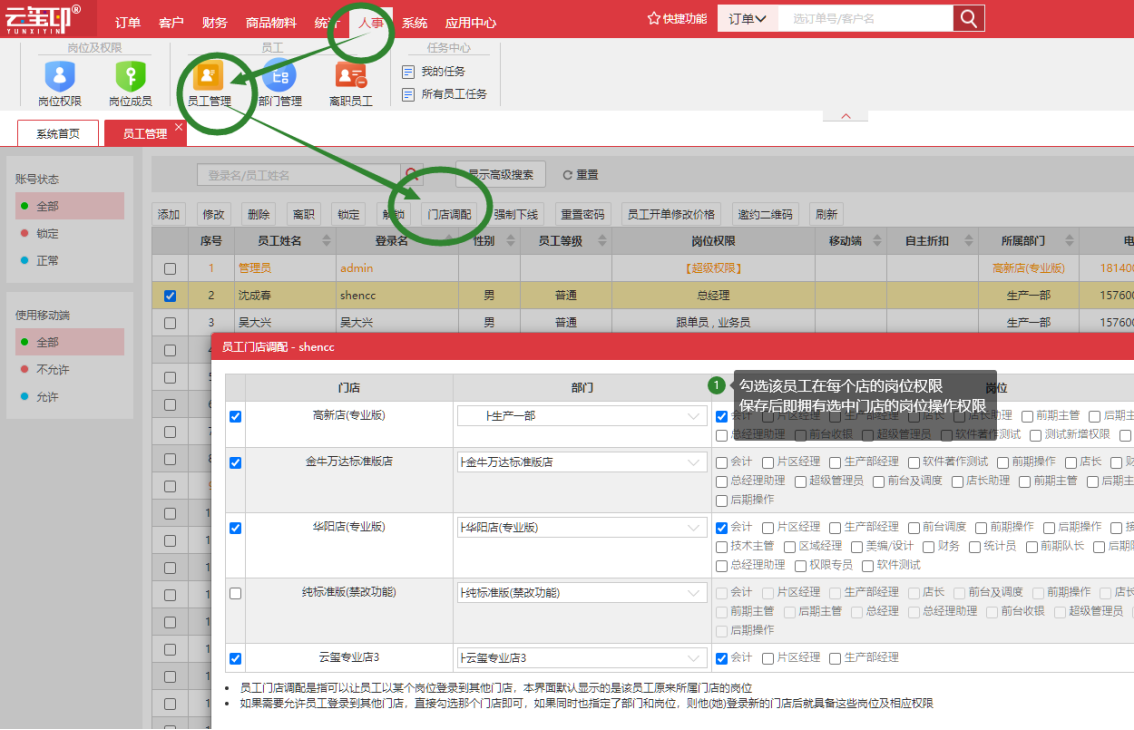Screen dimensions: 1134x730
Task: Uncheck the 华阳店(专业版) store checkbox
Action: click(x=235, y=528)
